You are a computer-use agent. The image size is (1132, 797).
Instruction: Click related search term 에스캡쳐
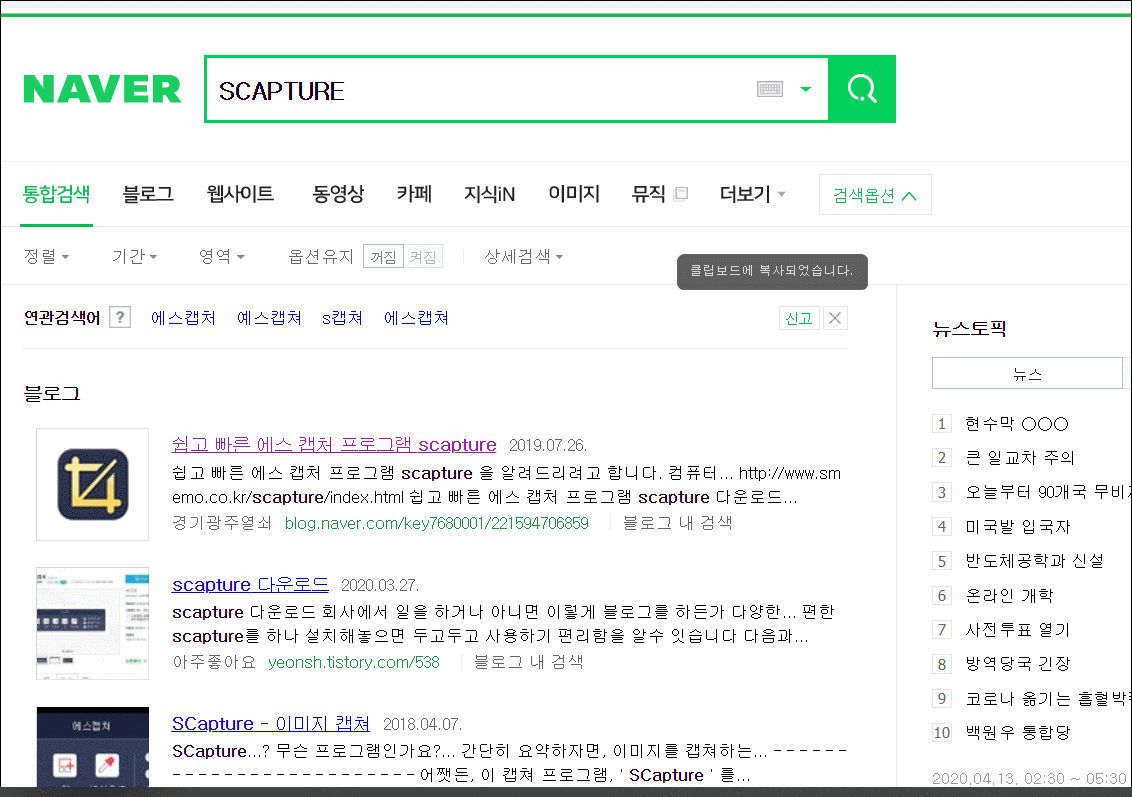(183, 318)
